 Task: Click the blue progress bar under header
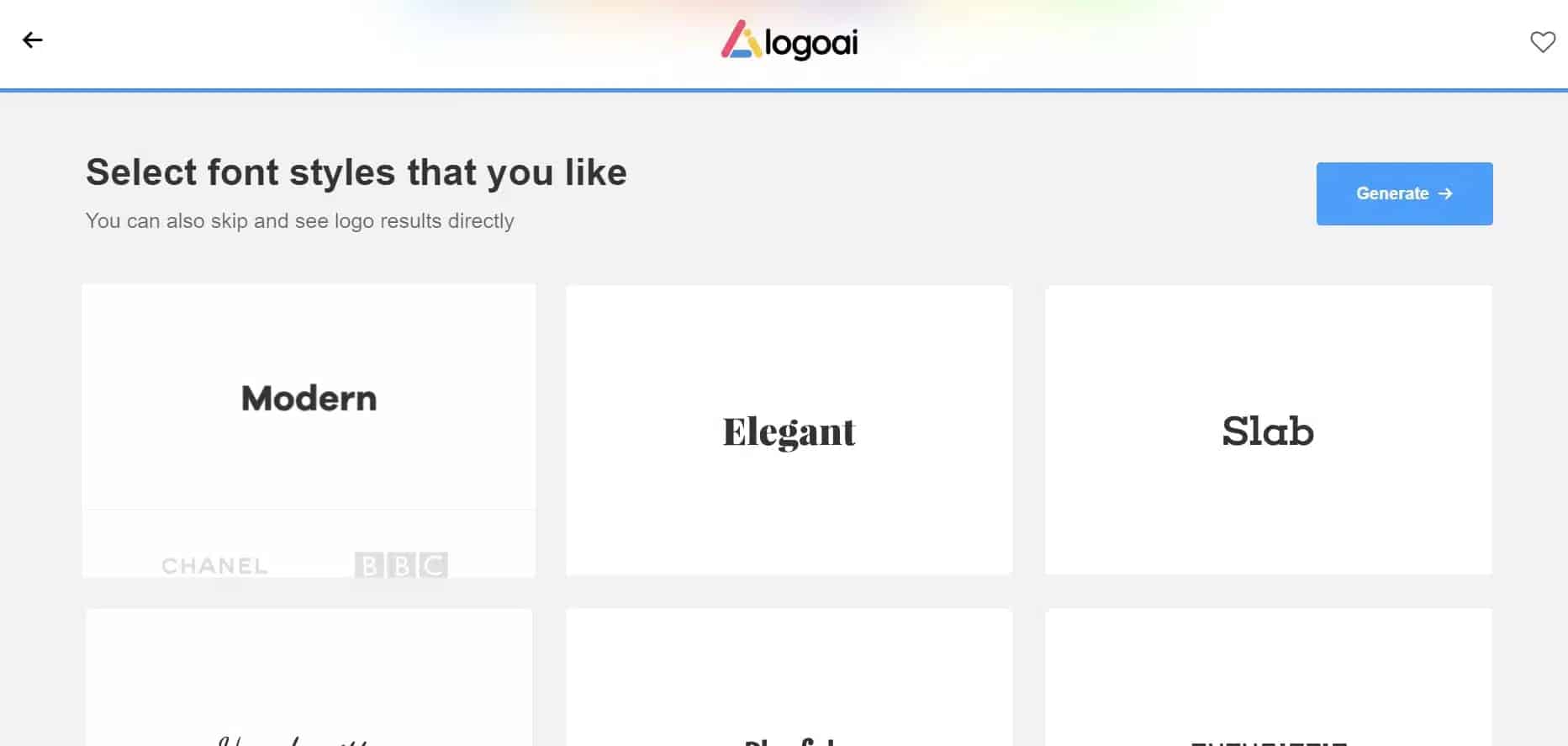point(784,90)
